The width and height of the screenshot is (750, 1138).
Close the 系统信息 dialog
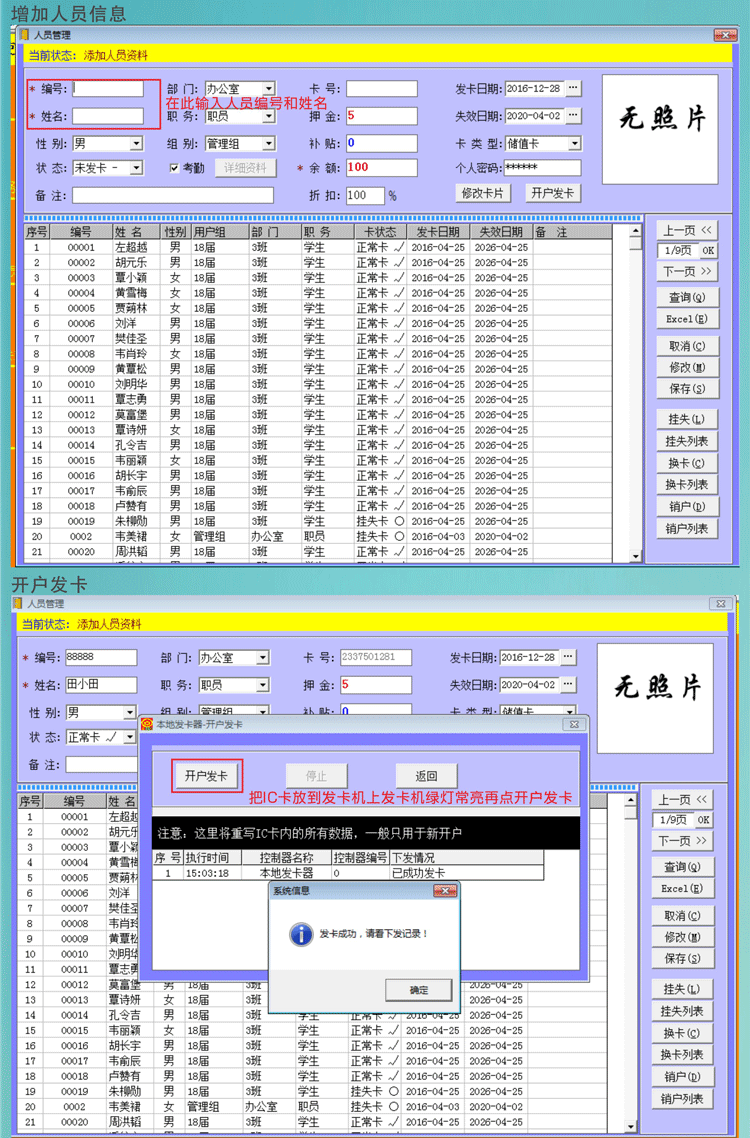tap(444, 891)
